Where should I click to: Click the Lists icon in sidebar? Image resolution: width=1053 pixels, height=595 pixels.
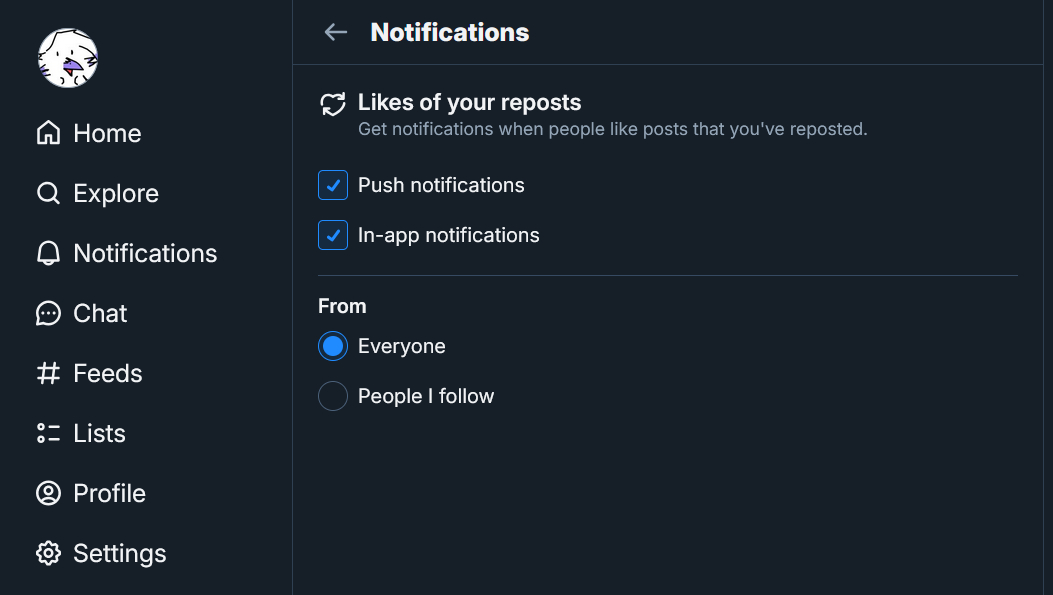pos(48,433)
